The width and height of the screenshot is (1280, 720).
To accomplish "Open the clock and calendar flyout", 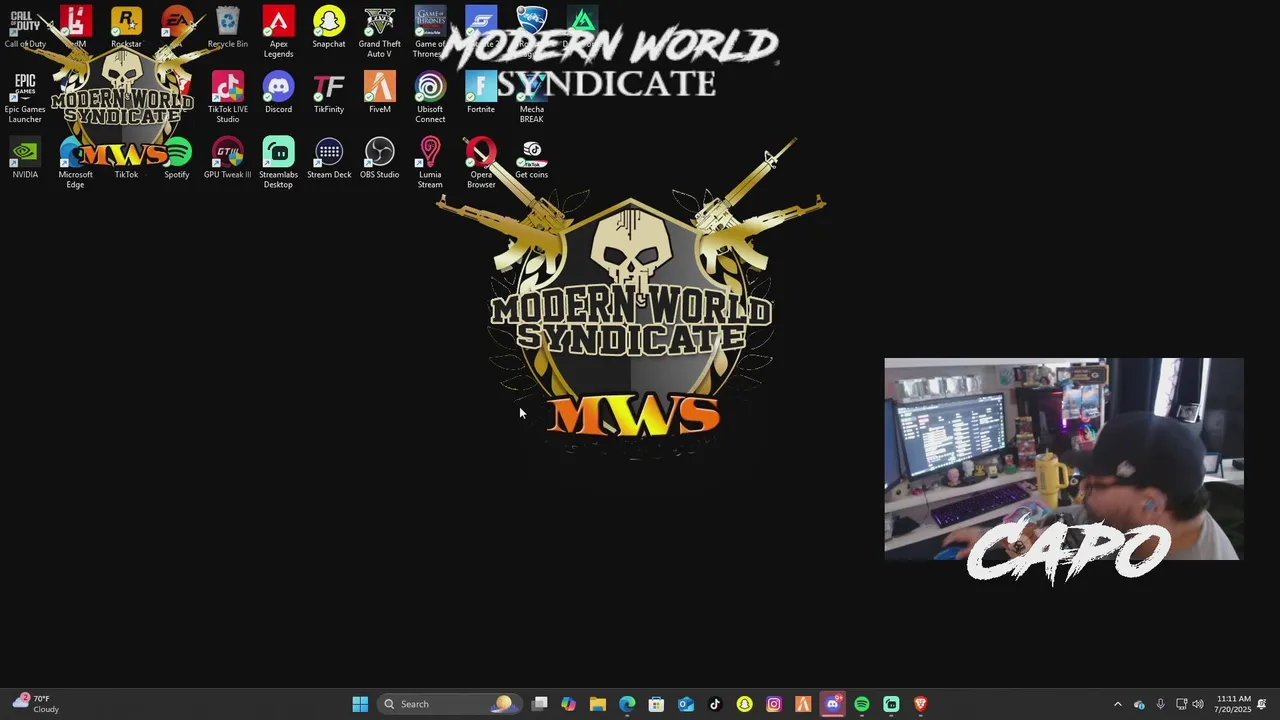I will click(x=1233, y=704).
